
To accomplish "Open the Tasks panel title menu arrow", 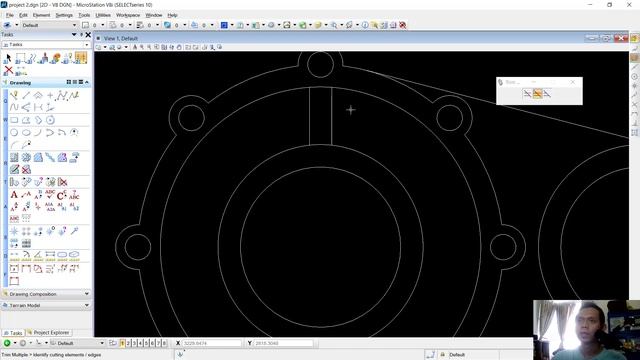I will coord(74,35).
